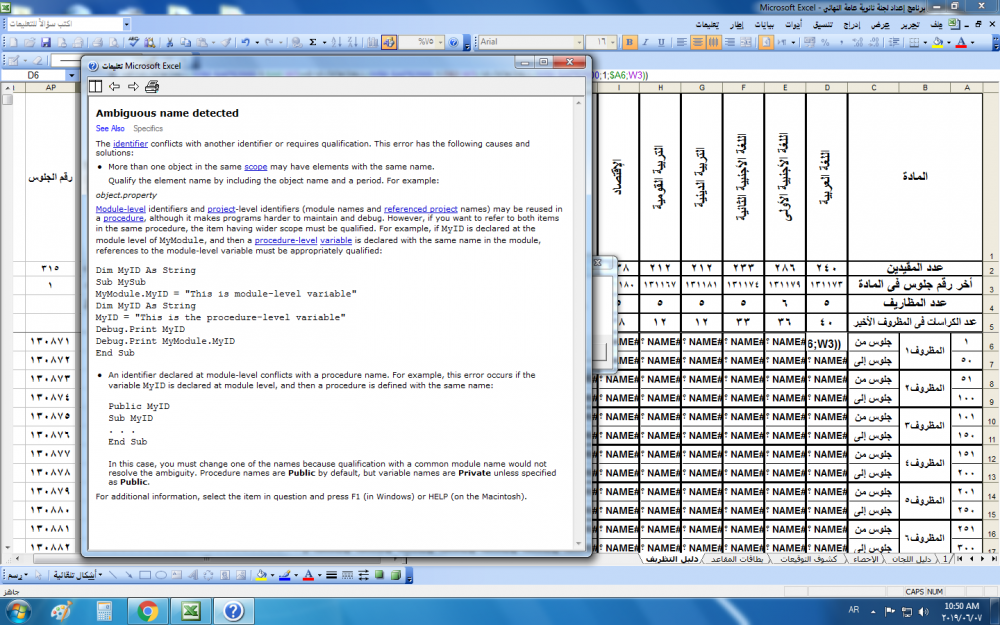Click the Show/tile panes icon in Help window
The height and width of the screenshot is (625, 1000).
point(96,87)
